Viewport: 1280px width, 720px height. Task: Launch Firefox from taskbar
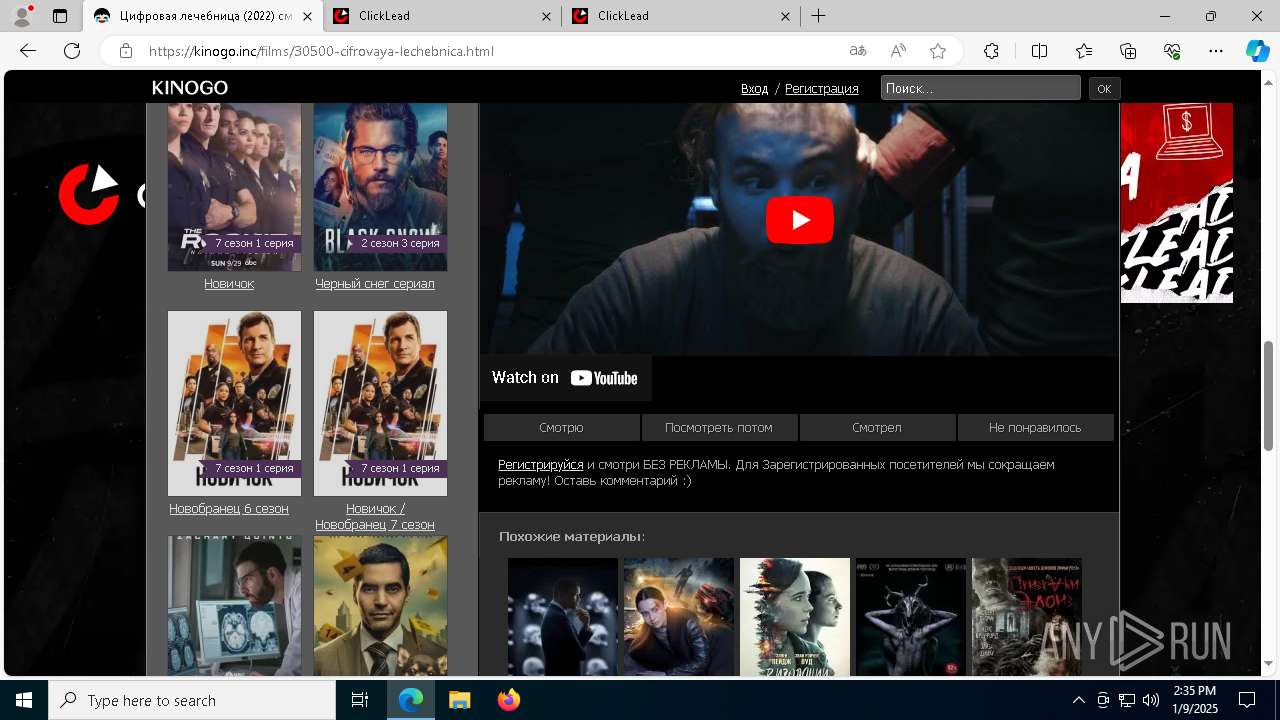(508, 700)
